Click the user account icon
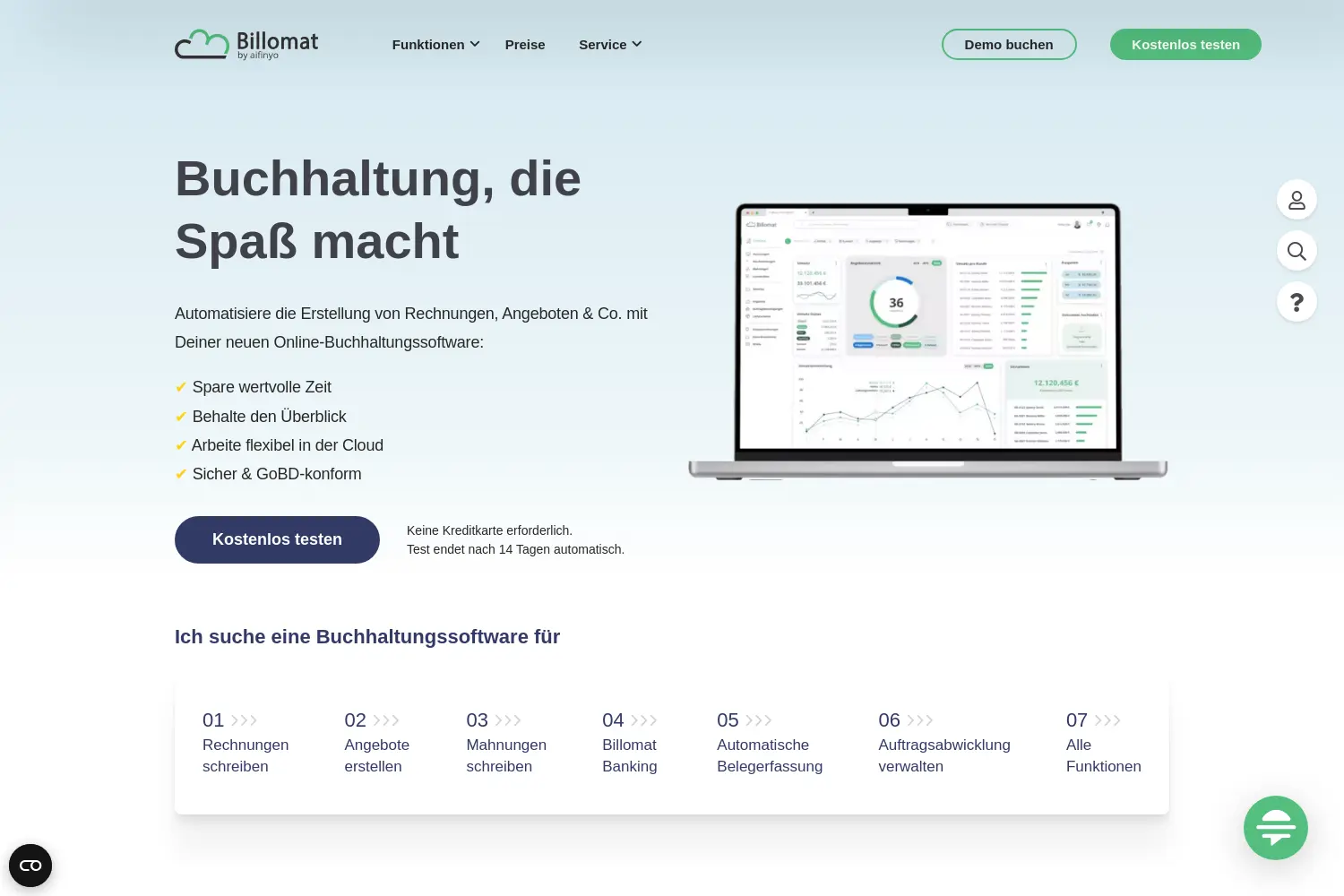1344x896 pixels. click(1297, 200)
